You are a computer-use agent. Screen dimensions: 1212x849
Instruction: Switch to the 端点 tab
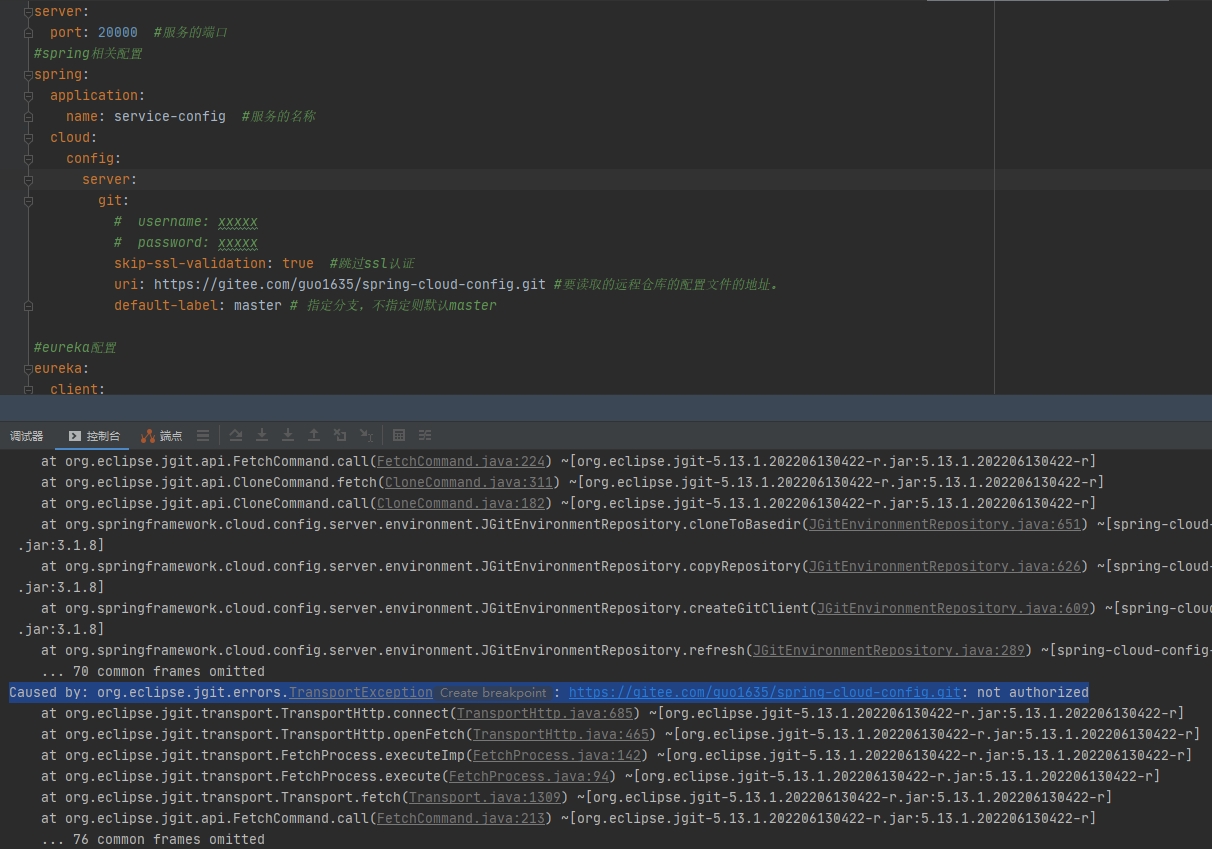170,435
